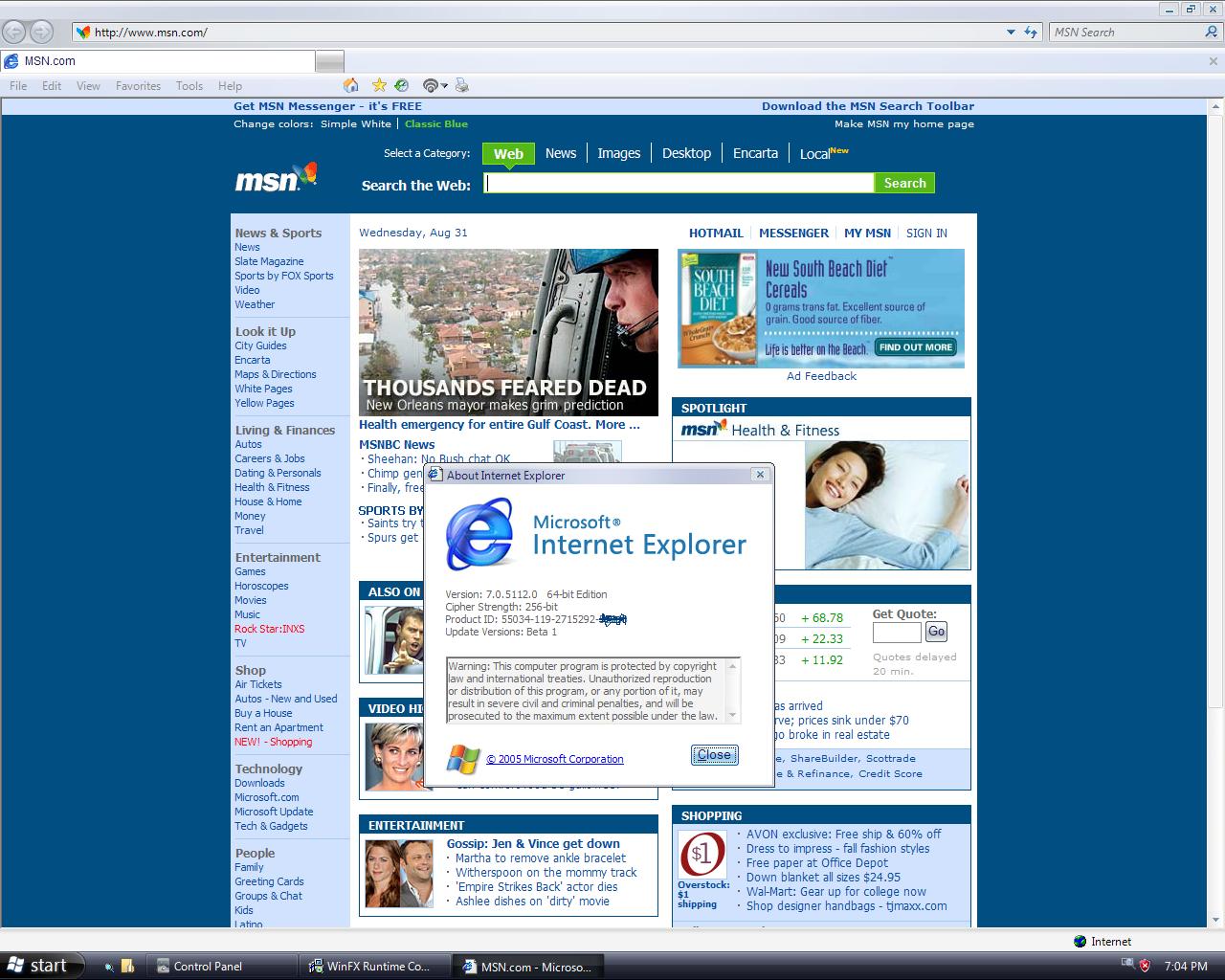The width and height of the screenshot is (1225, 980).
Task: Close the tab using the tab bar X
Action: 1214,61
